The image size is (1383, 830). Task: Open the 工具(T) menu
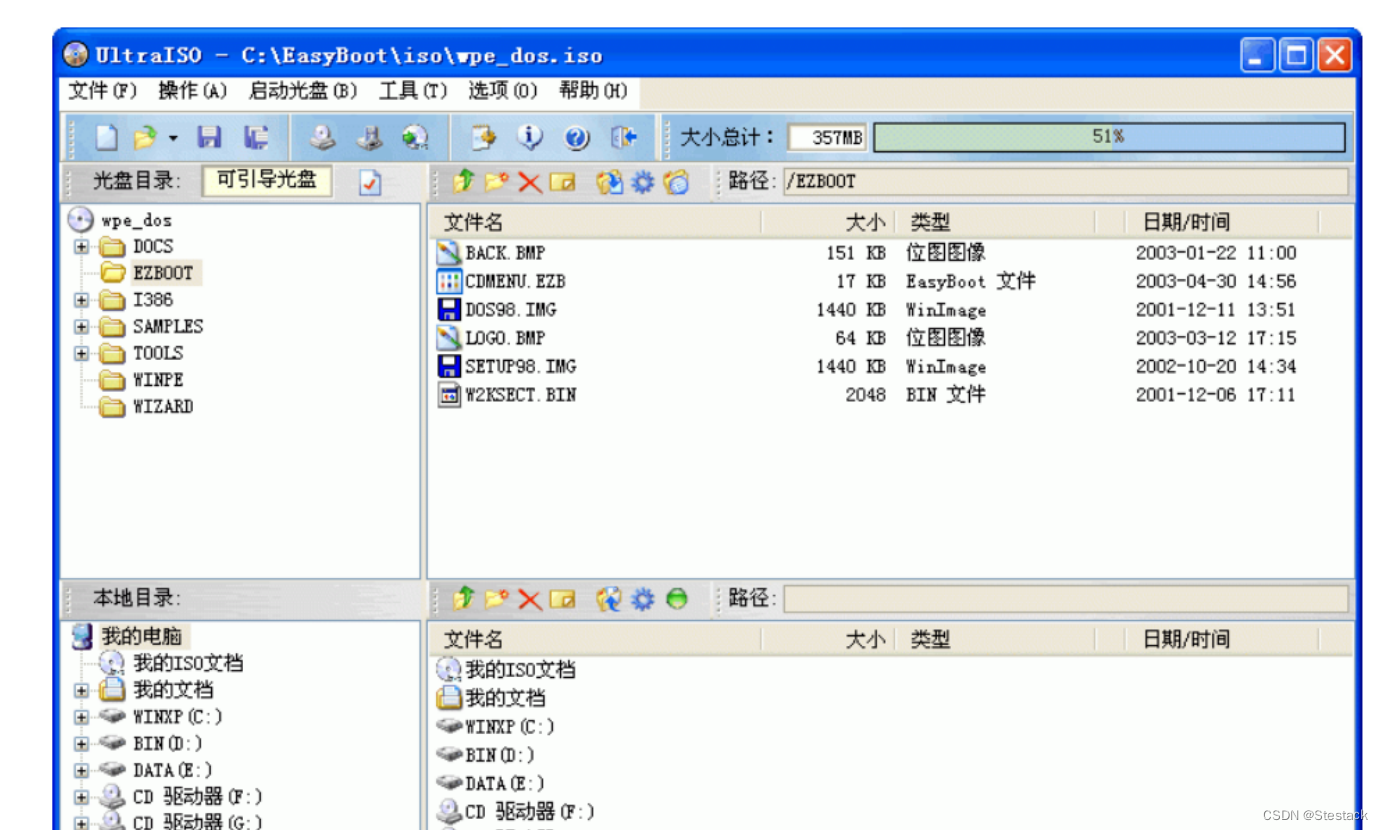pos(413,91)
